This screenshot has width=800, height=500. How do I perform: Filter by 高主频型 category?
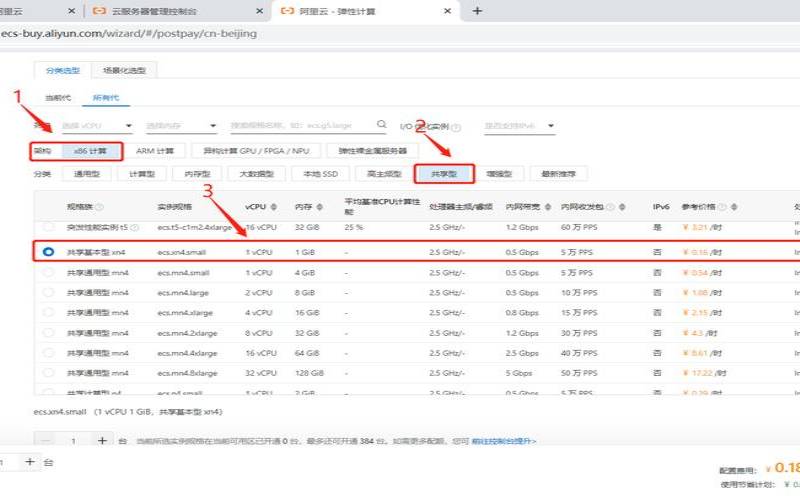[384, 174]
